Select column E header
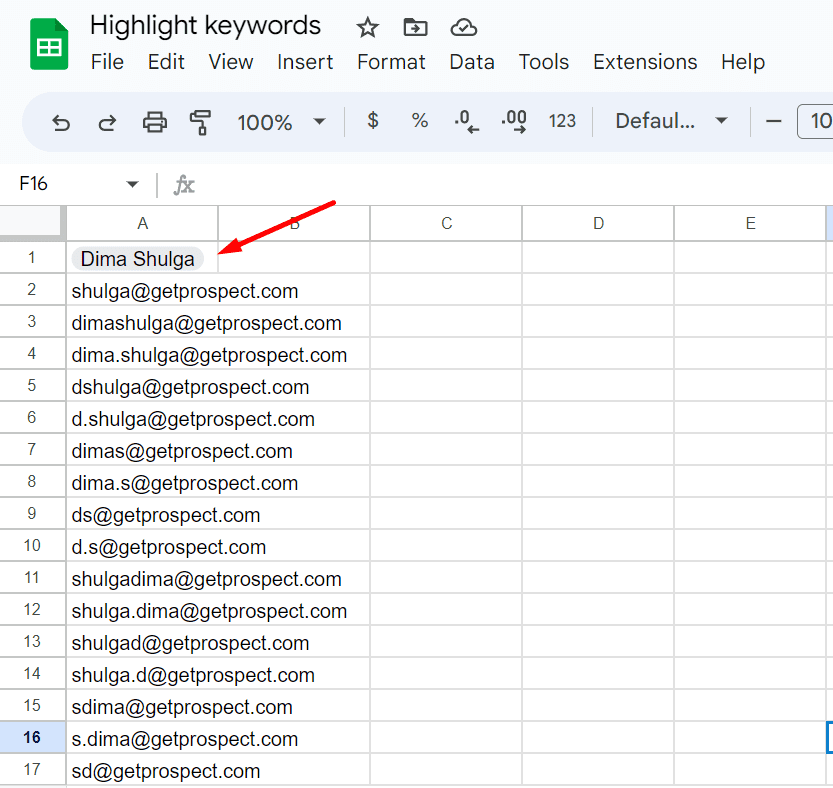 point(750,223)
